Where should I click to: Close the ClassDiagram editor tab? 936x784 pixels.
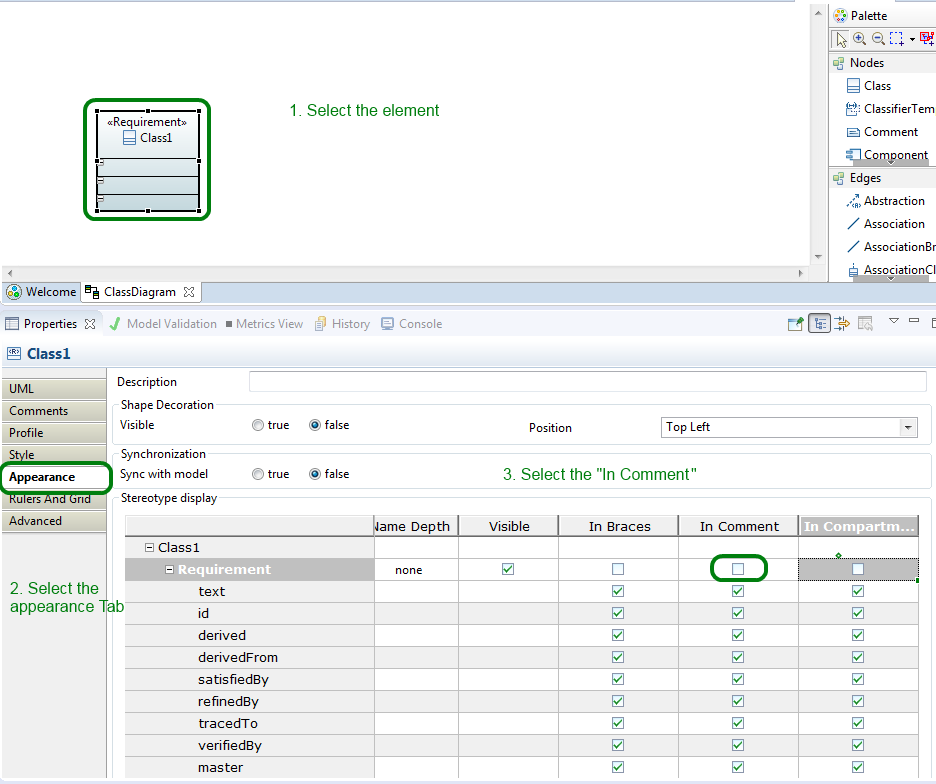pyautogui.click(x=189, y=292)
